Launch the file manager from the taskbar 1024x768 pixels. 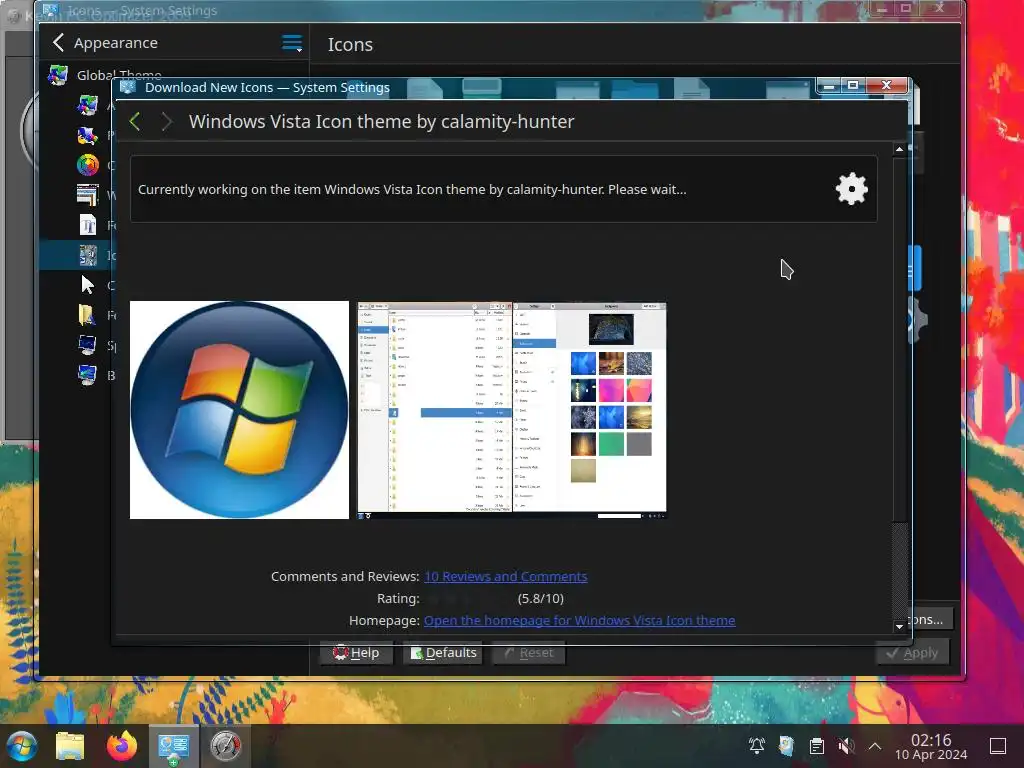[x=70, y=746]
